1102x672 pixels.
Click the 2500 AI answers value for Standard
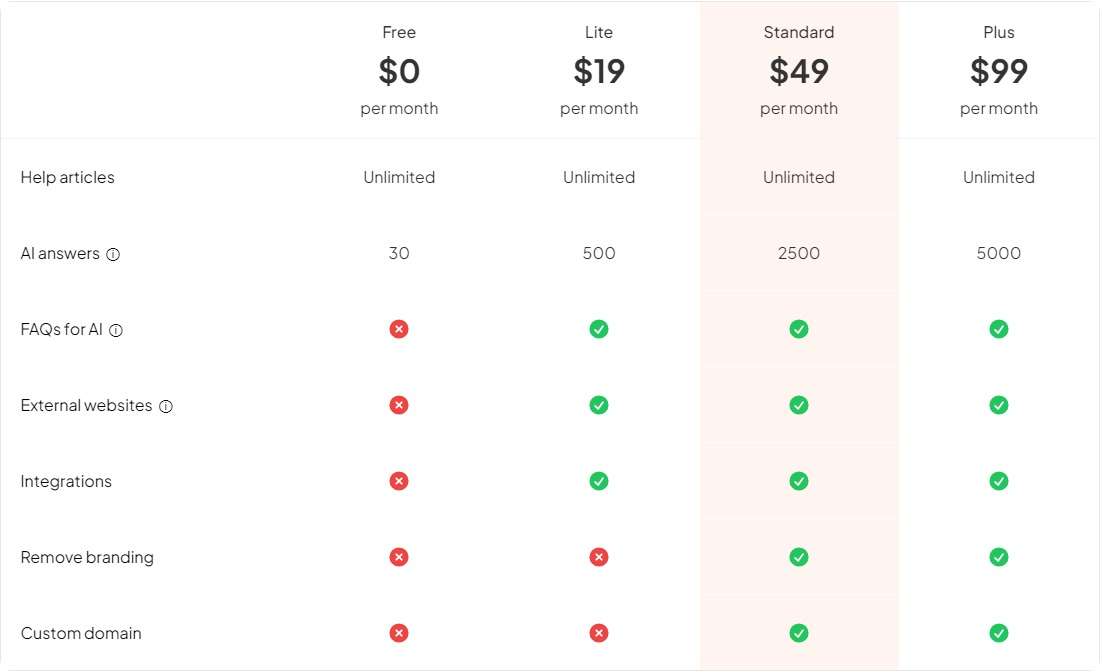(798, 253)
